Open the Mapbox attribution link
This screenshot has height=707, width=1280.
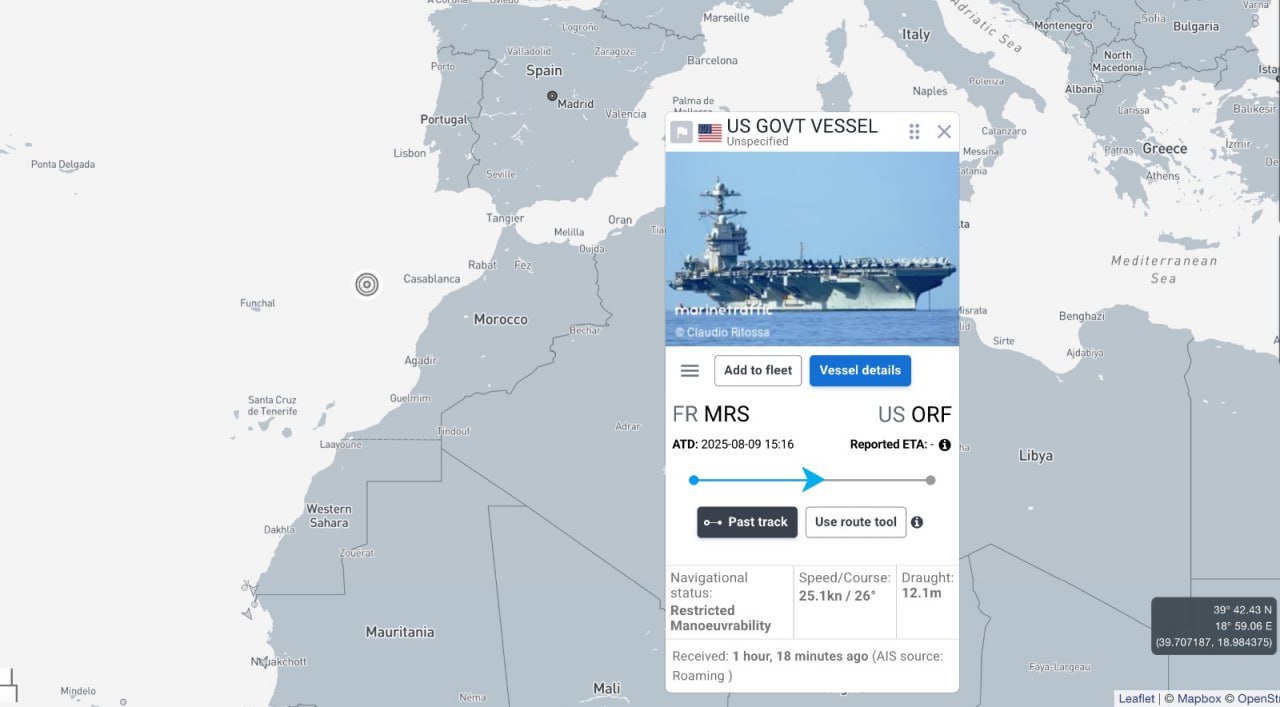(1198, 699)
